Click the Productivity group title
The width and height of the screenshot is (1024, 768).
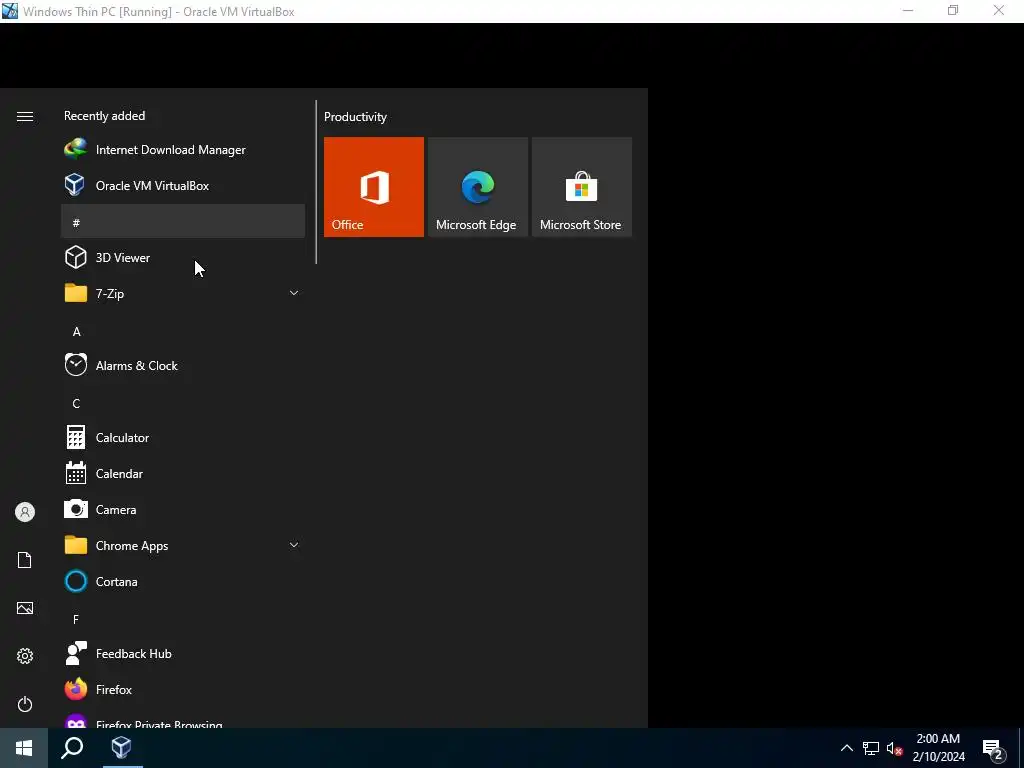click(355, 117)
